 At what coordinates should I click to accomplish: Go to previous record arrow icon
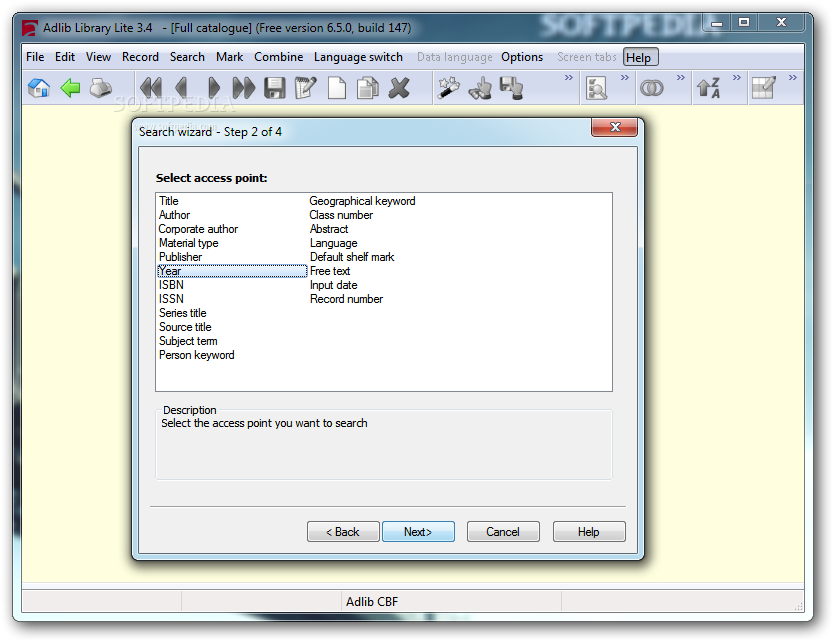click(182, 88)
